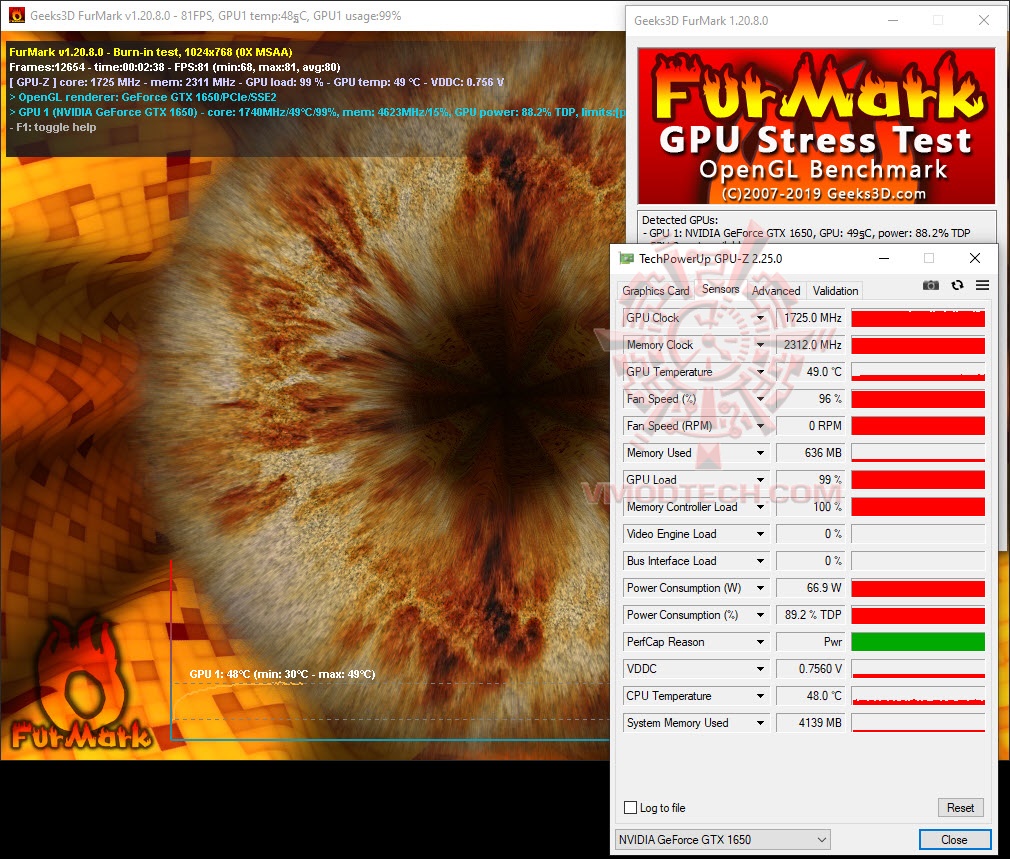Click the Power Consumption value 66.9 W
The height and width of the screenshot is (859, 1010).
812,589
